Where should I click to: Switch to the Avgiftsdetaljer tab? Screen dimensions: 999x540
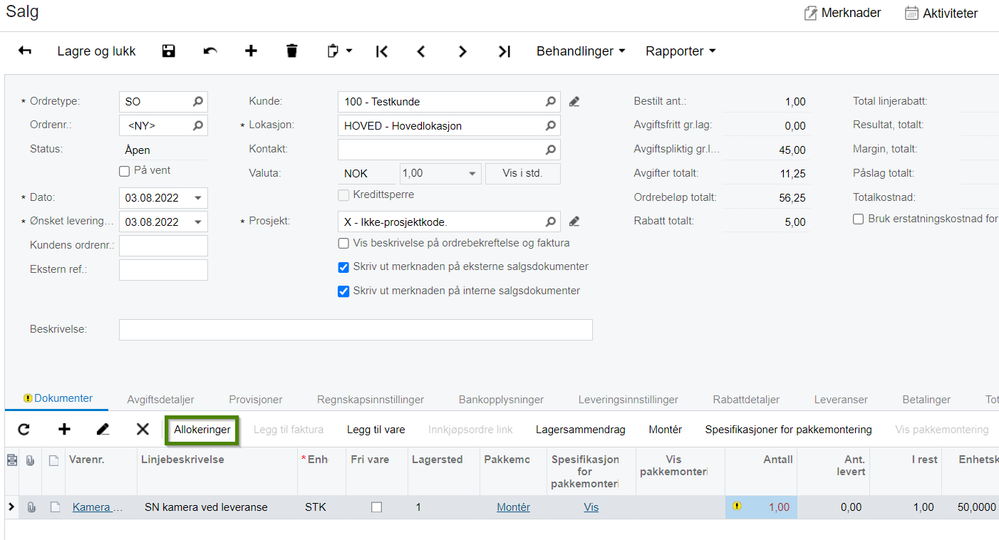coord(161,400)
